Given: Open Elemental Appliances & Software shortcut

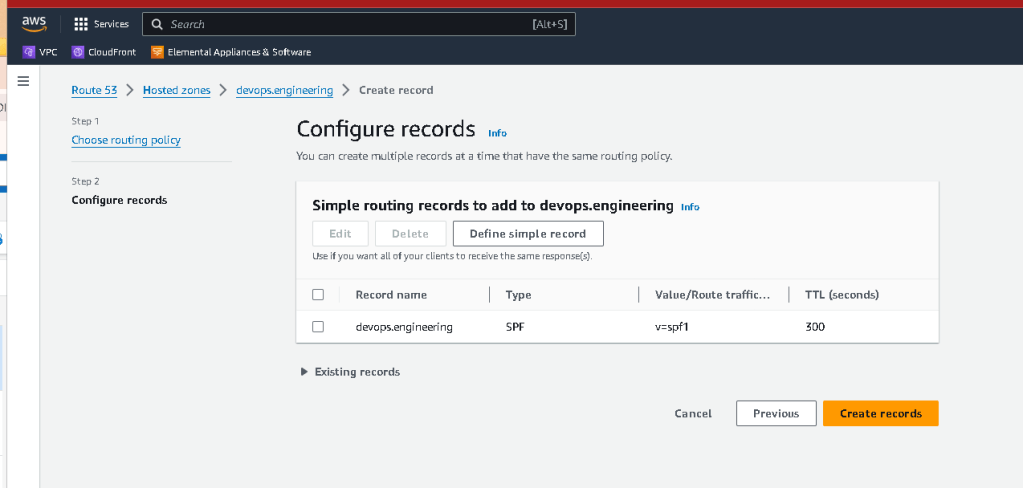Looking at the screenshot, I should coord(231,52).
